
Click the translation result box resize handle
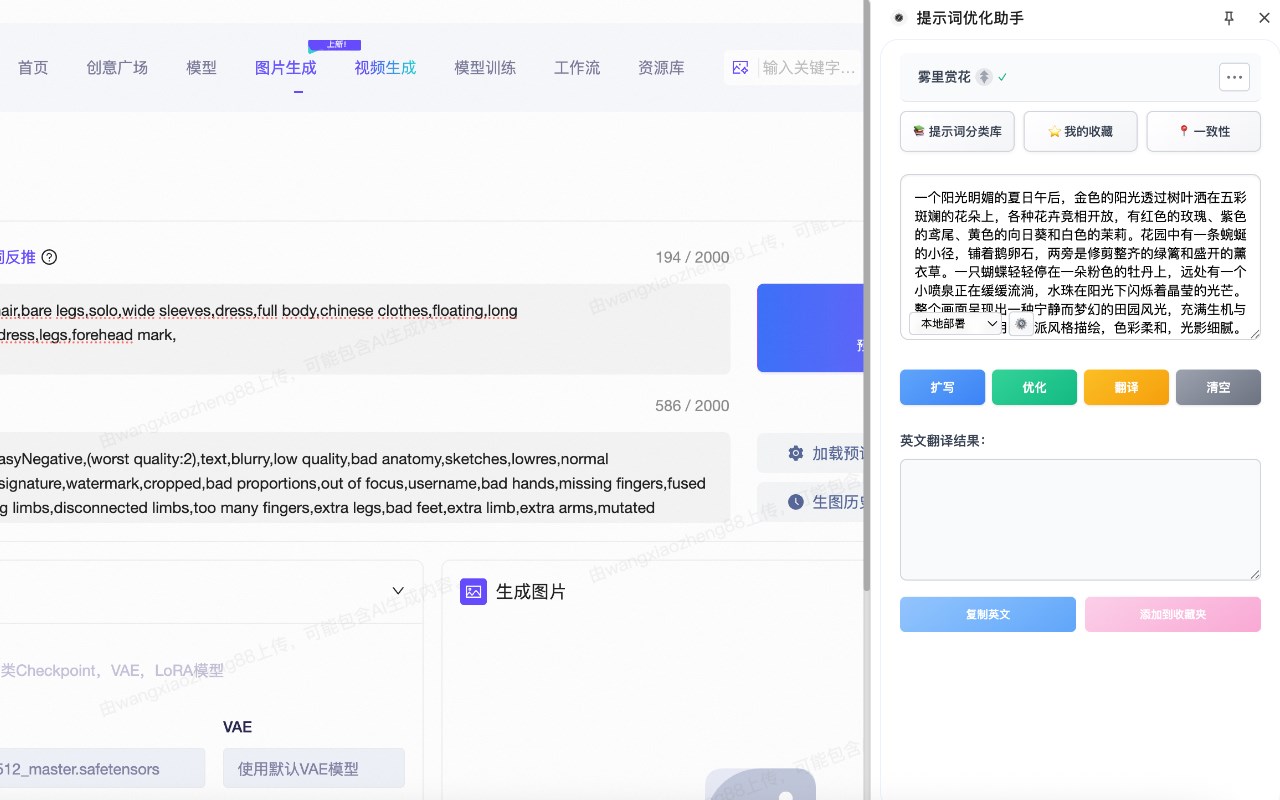point(1255,574)
